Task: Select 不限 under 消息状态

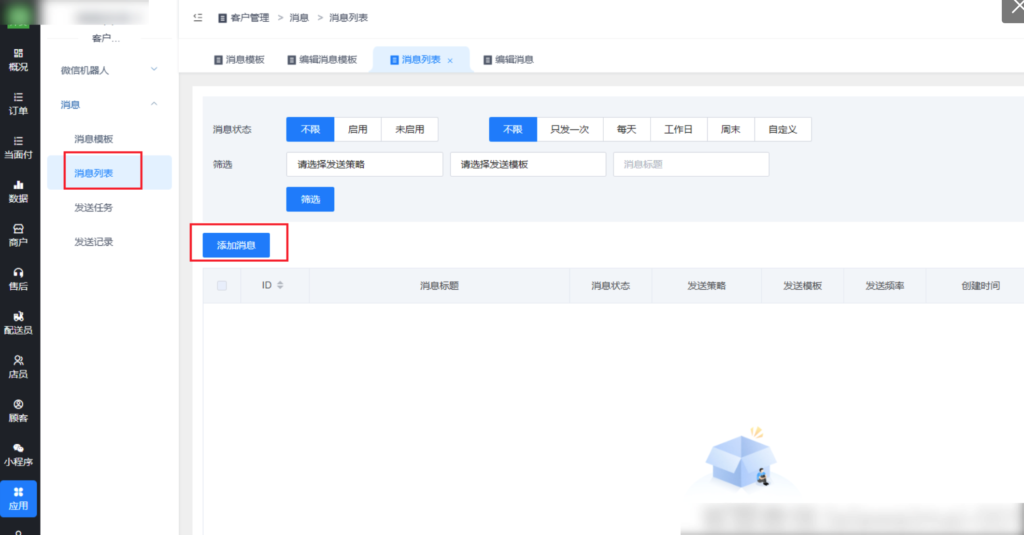Action: pos(310,129)
